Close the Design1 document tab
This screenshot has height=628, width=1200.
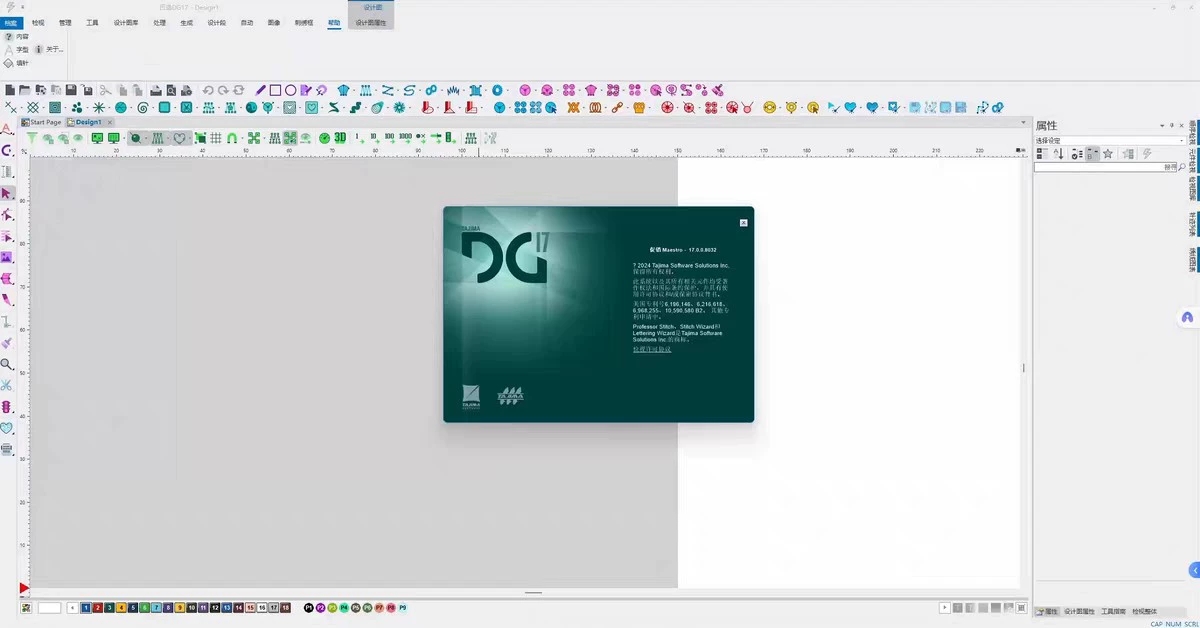pos(110,122)
